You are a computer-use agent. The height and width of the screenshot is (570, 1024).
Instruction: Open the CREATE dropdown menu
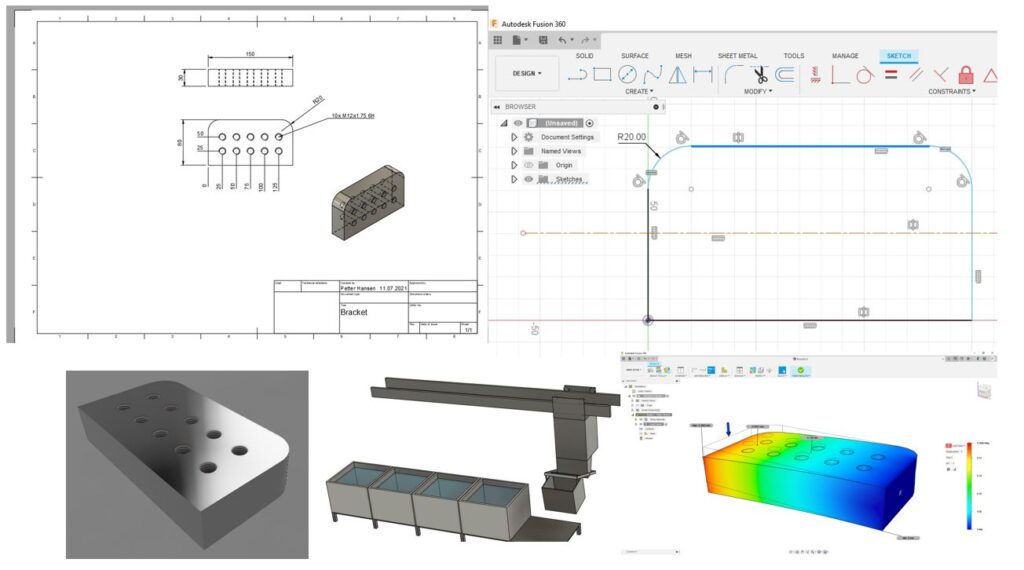[639, 91]
